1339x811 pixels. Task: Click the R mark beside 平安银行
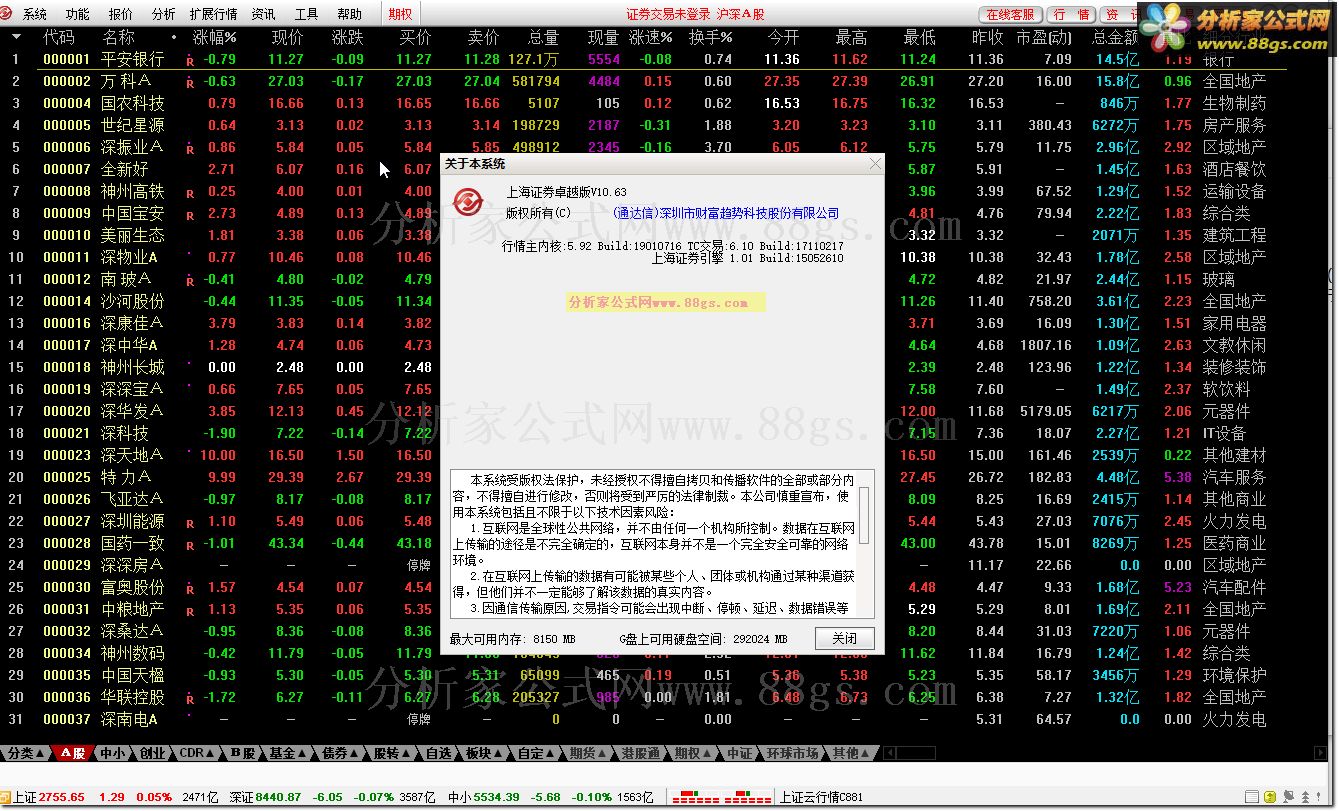190,61
